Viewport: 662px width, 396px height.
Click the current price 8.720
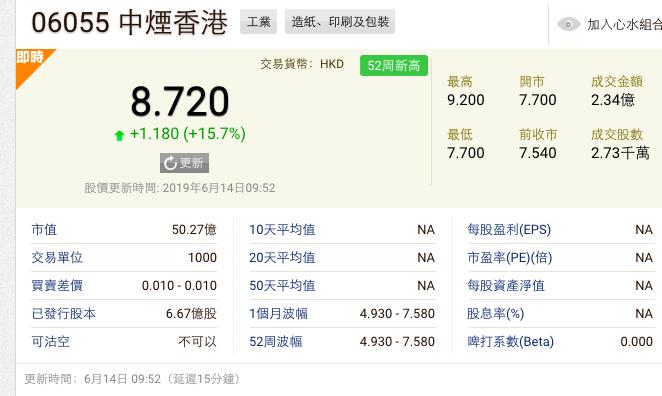(180, 101)
